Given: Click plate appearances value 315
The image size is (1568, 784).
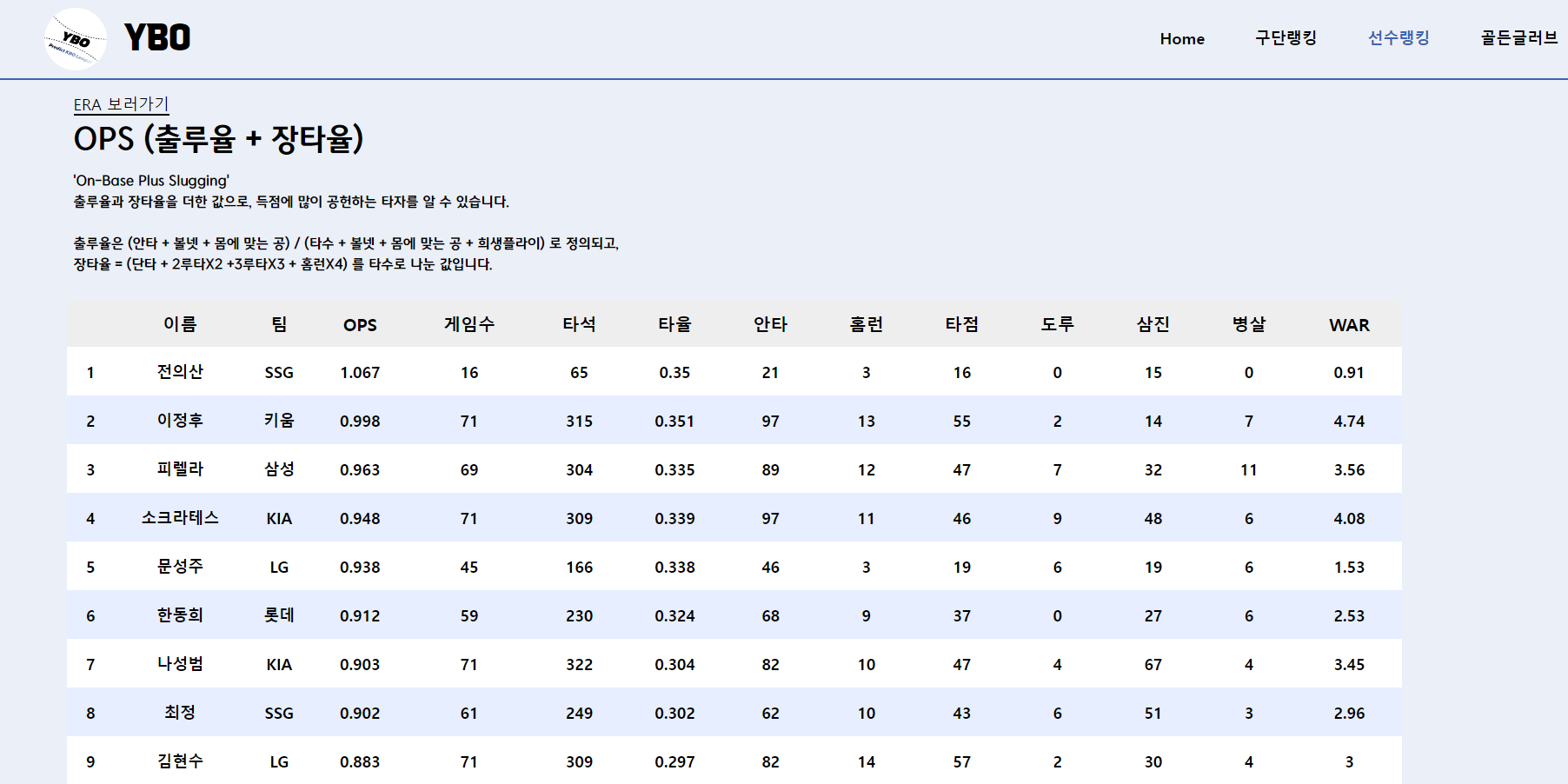Looking at the screenshot, I should 579,422.
